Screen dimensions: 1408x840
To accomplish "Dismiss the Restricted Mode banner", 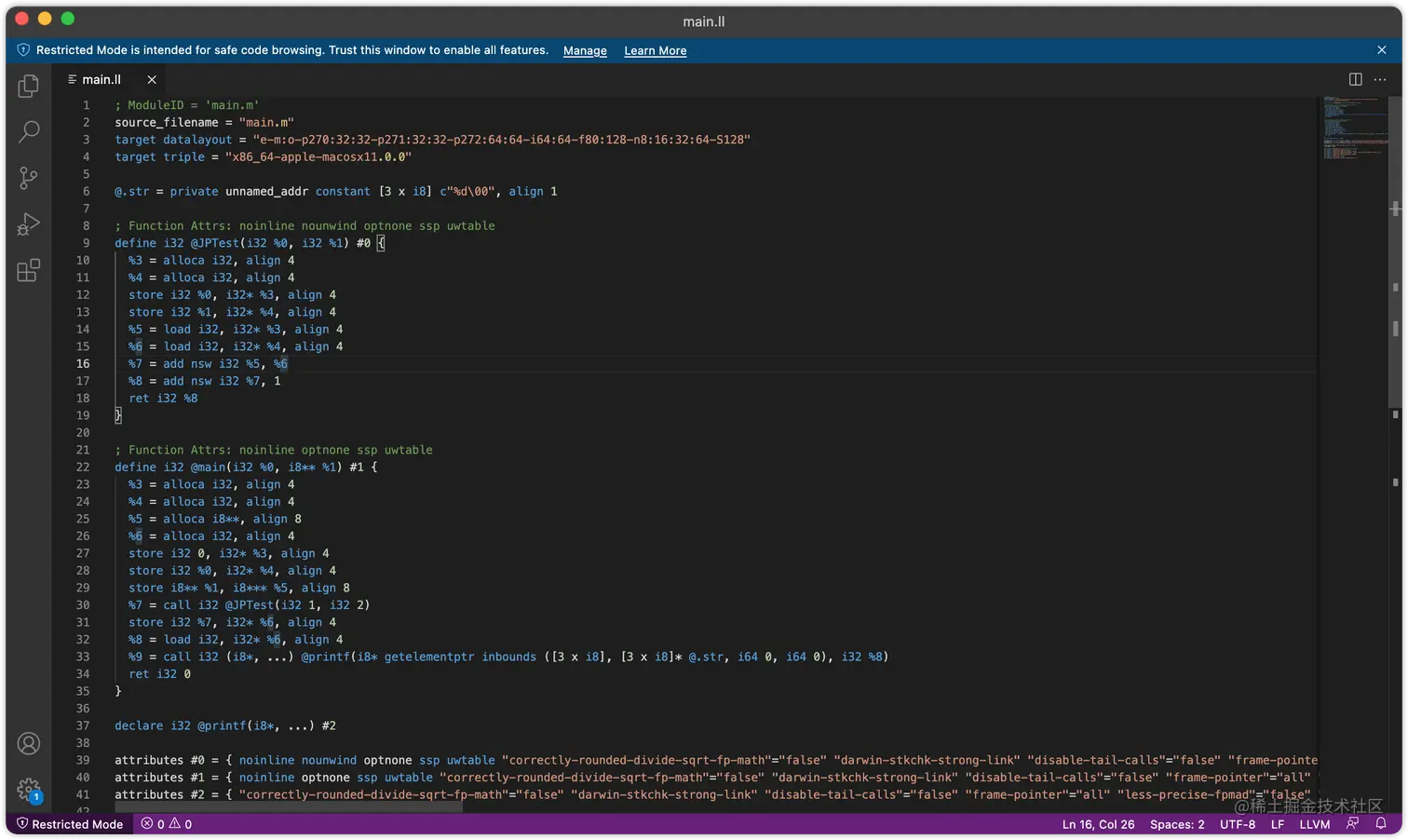I will pyautogui.click(x=1382, y=50).
